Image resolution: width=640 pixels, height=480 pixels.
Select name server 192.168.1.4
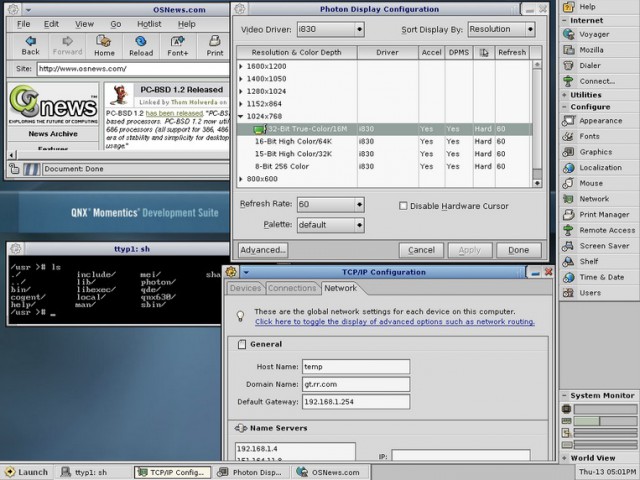(295, 449)
